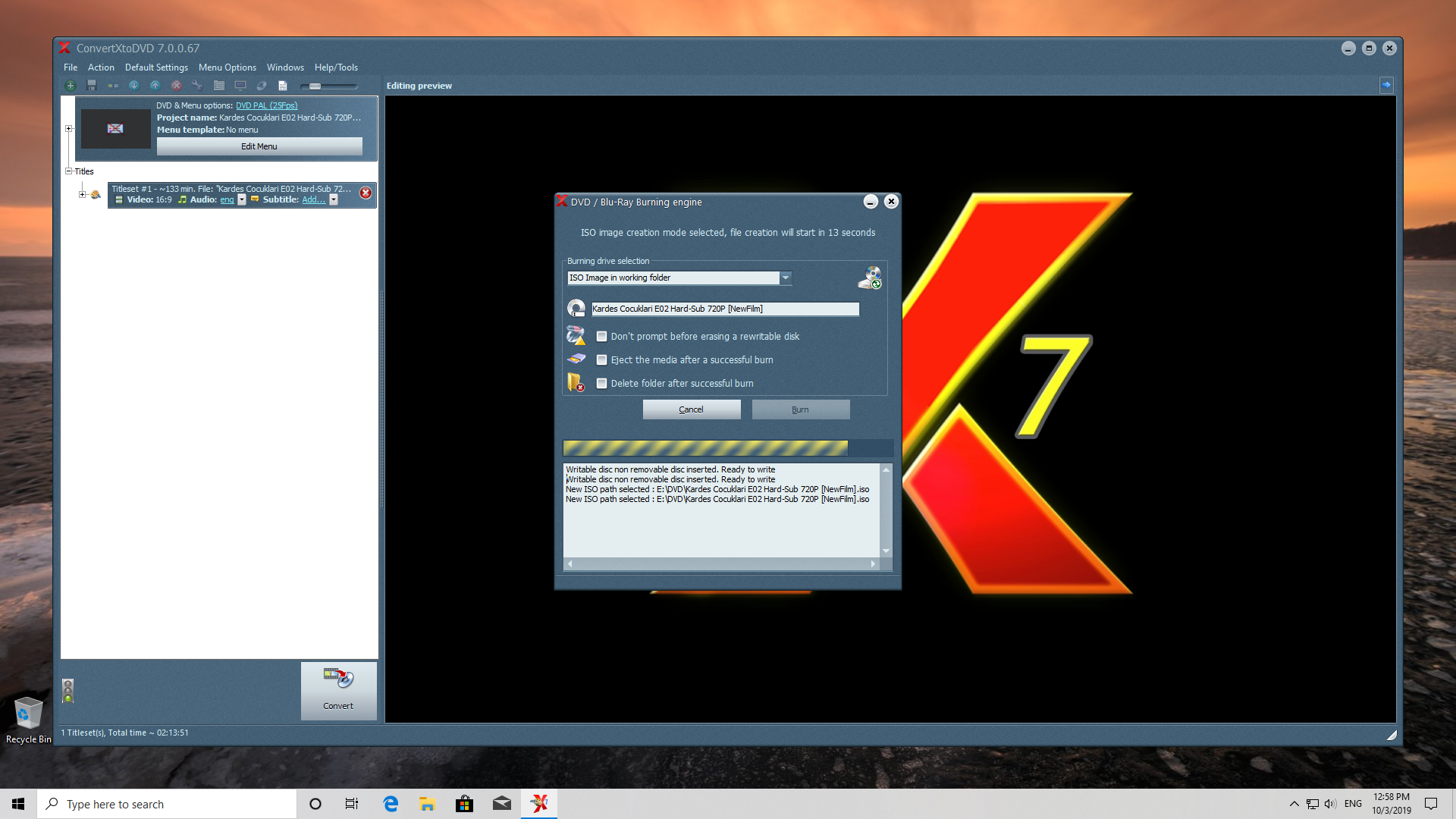Remove Titleset #1 with red X
Screen dimensions: 1456x819
pos(366,193)
